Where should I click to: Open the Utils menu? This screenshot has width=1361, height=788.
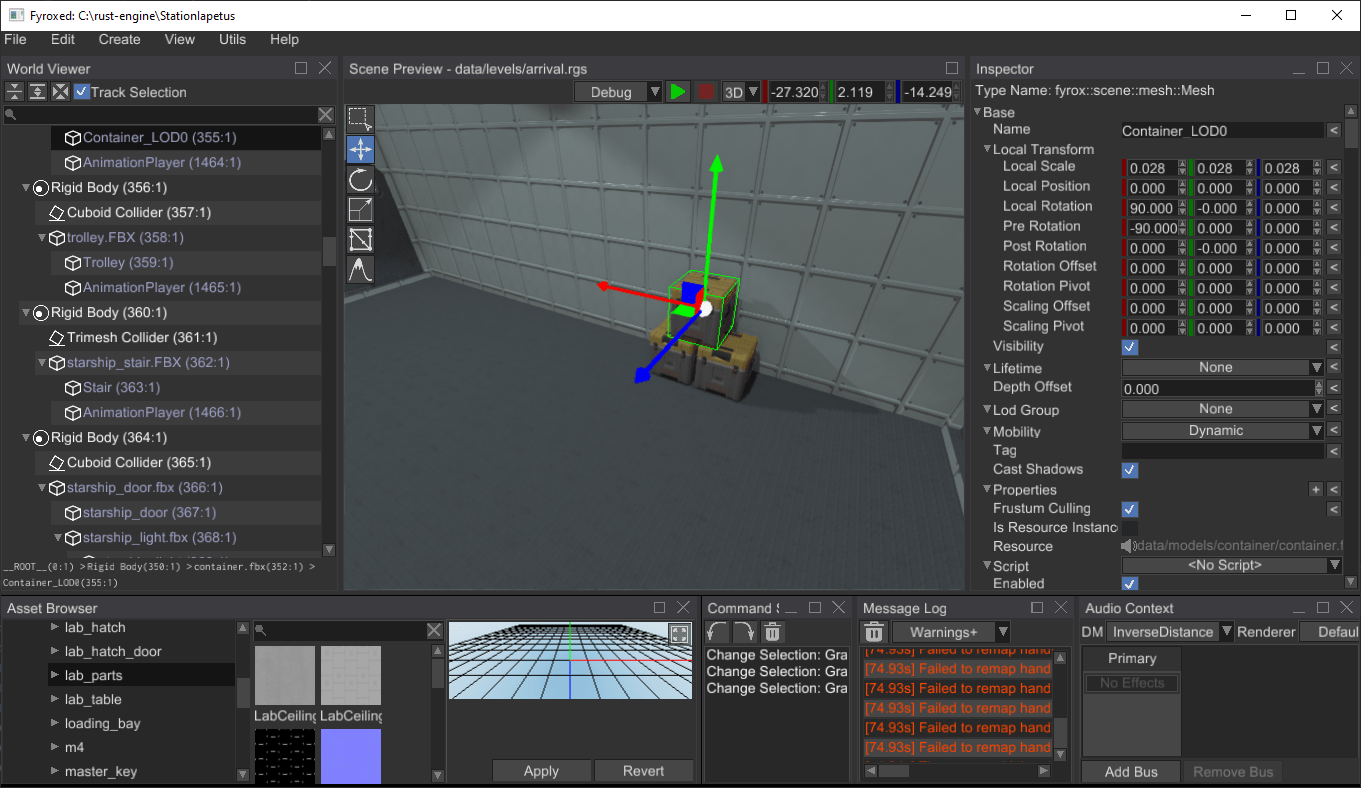(232, 39)
